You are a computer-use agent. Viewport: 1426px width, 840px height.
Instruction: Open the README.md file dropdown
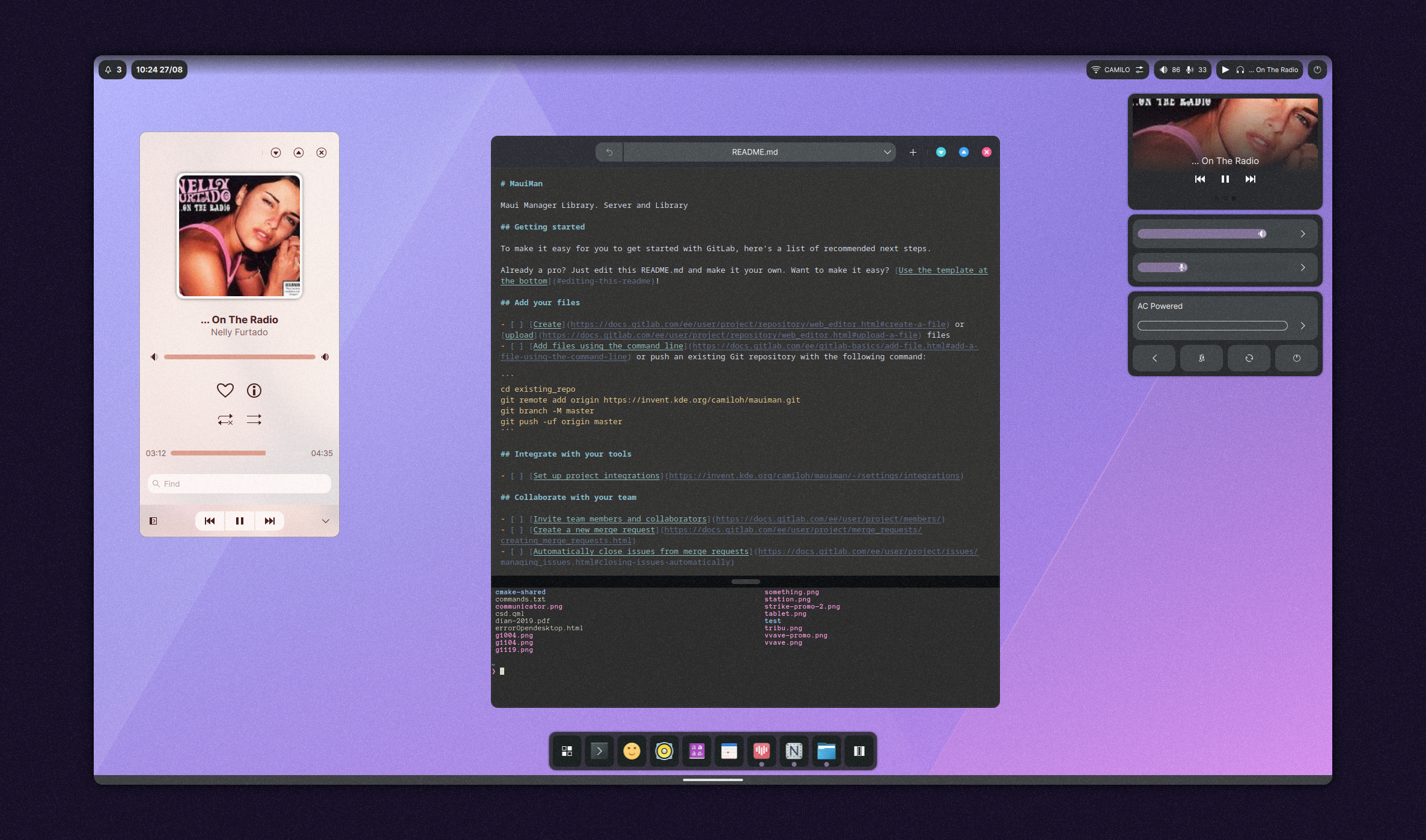tap(887, 152)
